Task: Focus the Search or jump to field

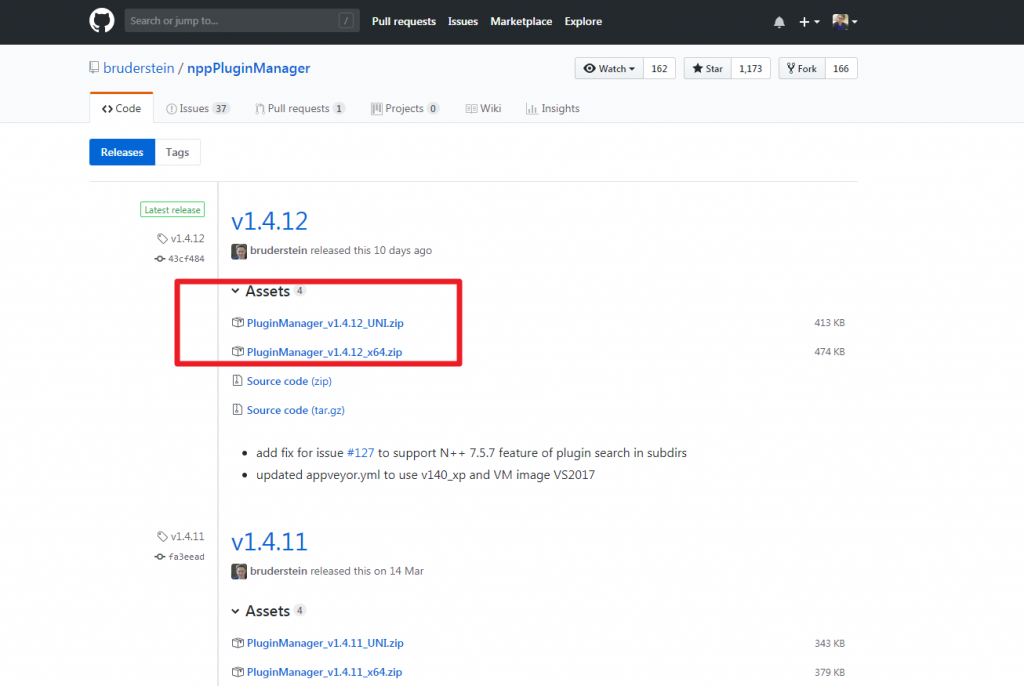Action: 242,21
